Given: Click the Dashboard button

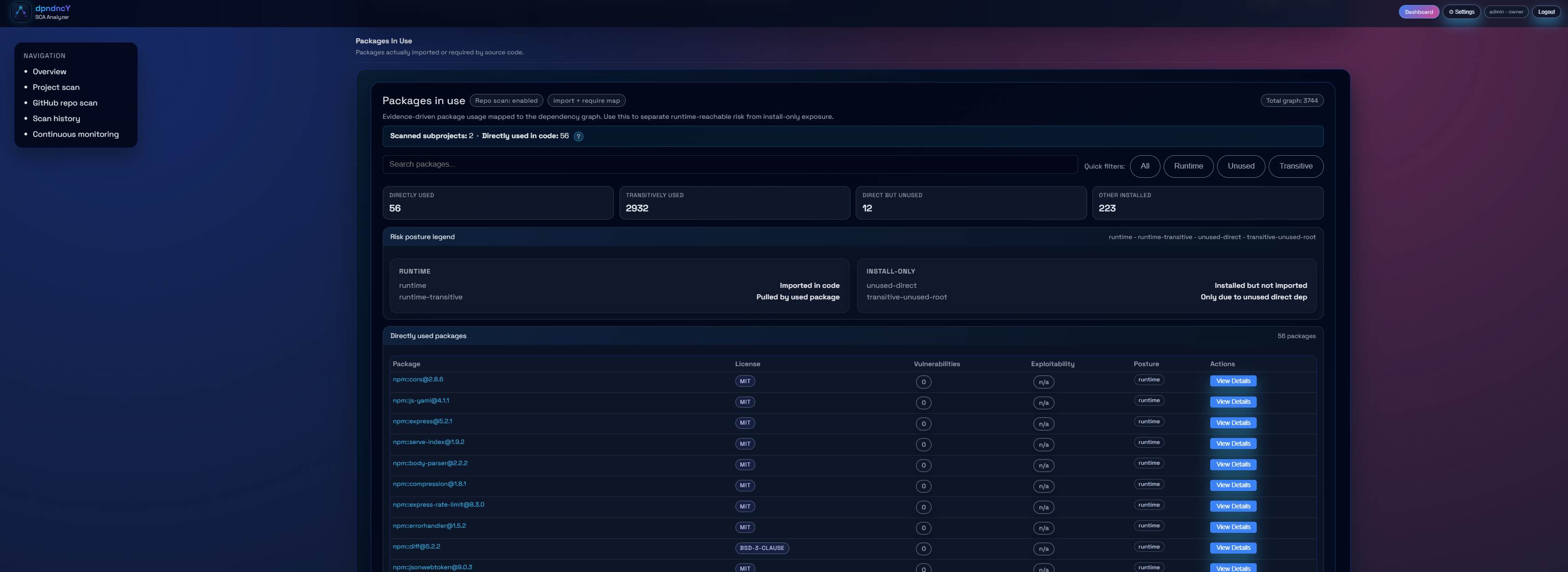Looking at the screenshot, I should click(x=1418, y=12).
